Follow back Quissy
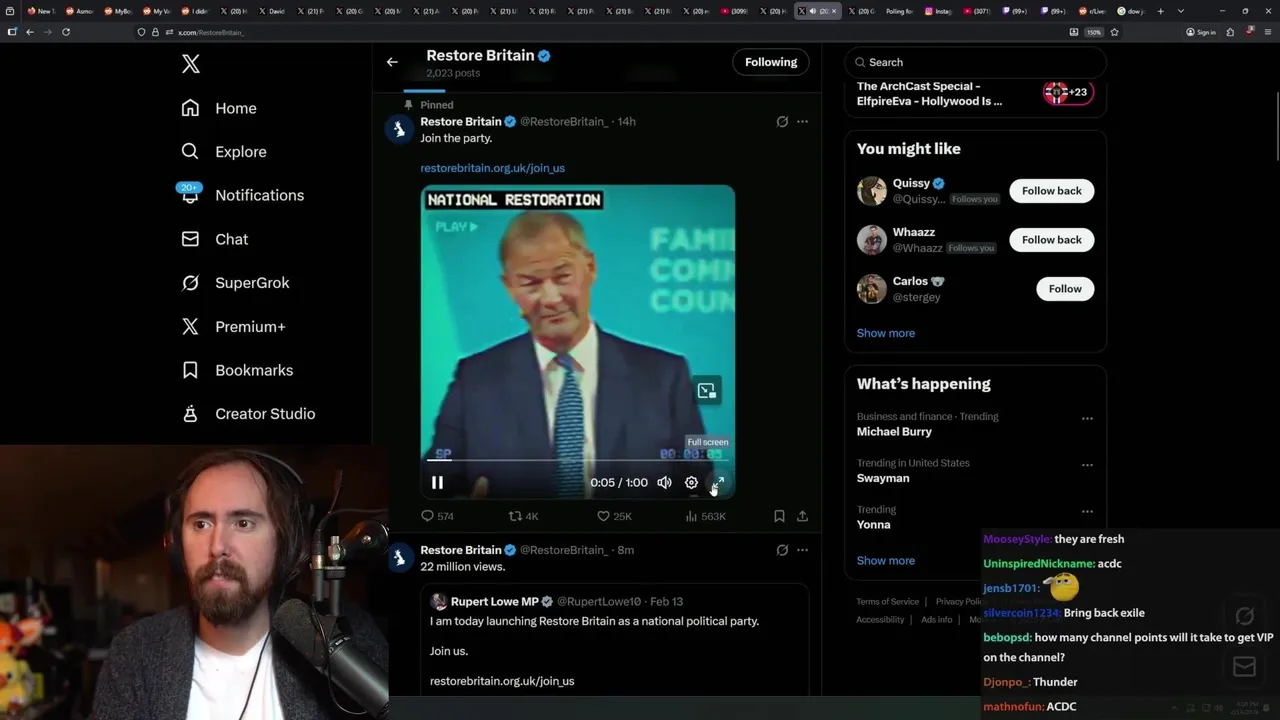Image resolution: width=1280 pixels, height=720 pixels. [x=1051, y=191]
